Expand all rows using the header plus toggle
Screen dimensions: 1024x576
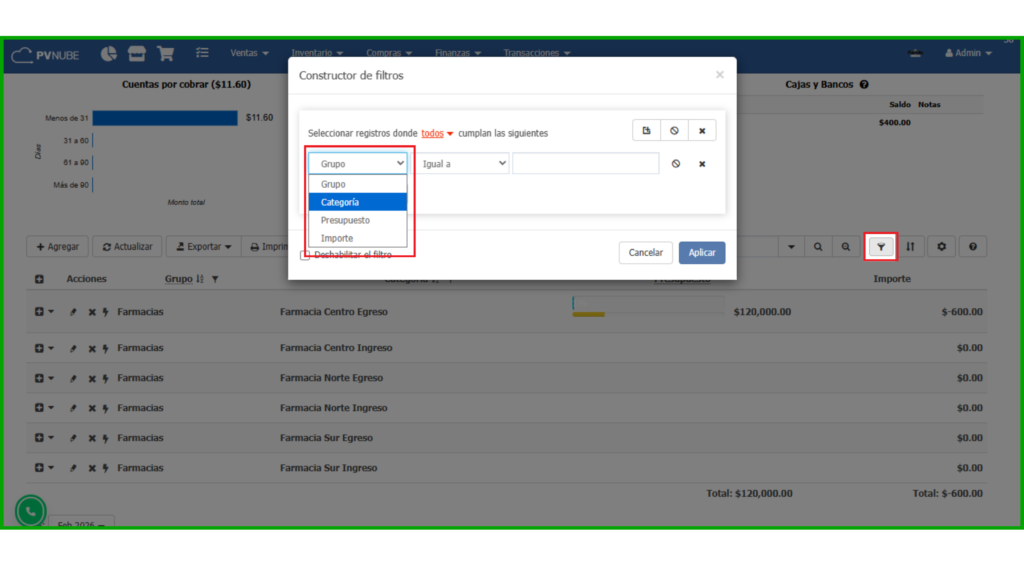click(39, 279)
